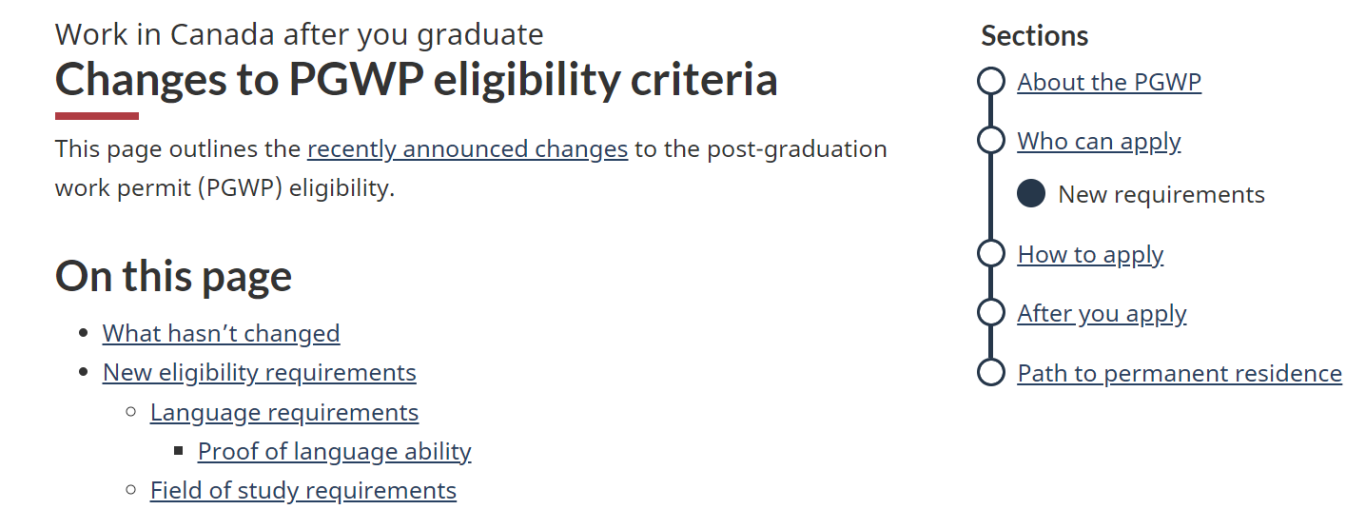1366x529 pixels.
Task: Go to the Who can apply section
Action: coord(1099,141)
